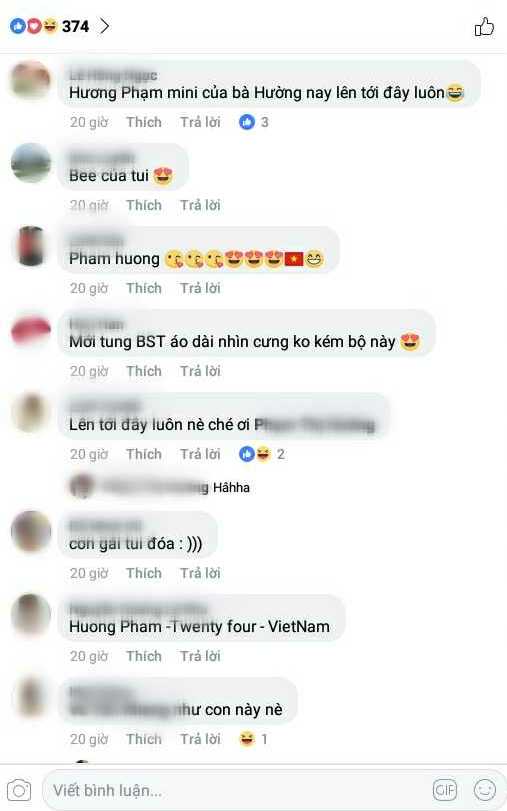Open the emoji smiley picker icon

click(x=485, y=790)
